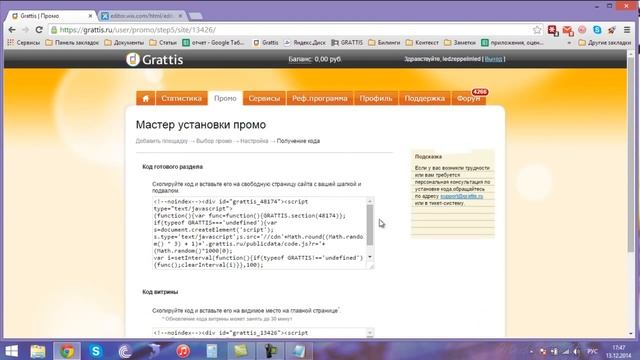This screenshot has height=360, width=640.
Task: Close the Grattis | Промо tab
Action: 90,16
